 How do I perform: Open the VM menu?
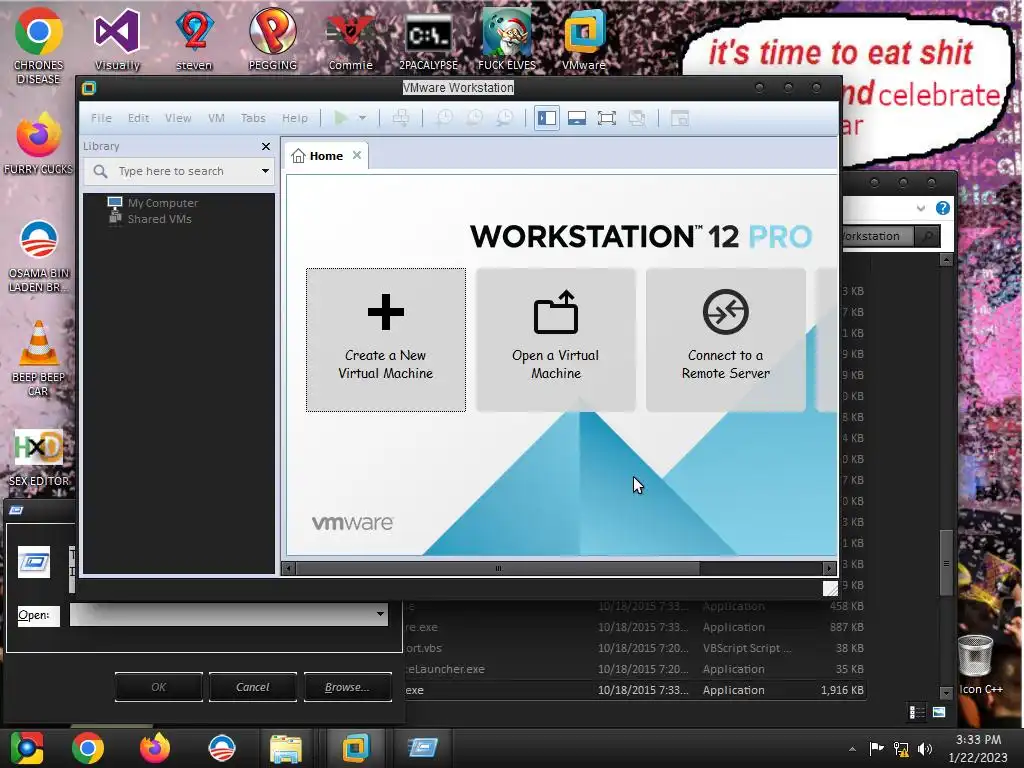coord(216,118)
